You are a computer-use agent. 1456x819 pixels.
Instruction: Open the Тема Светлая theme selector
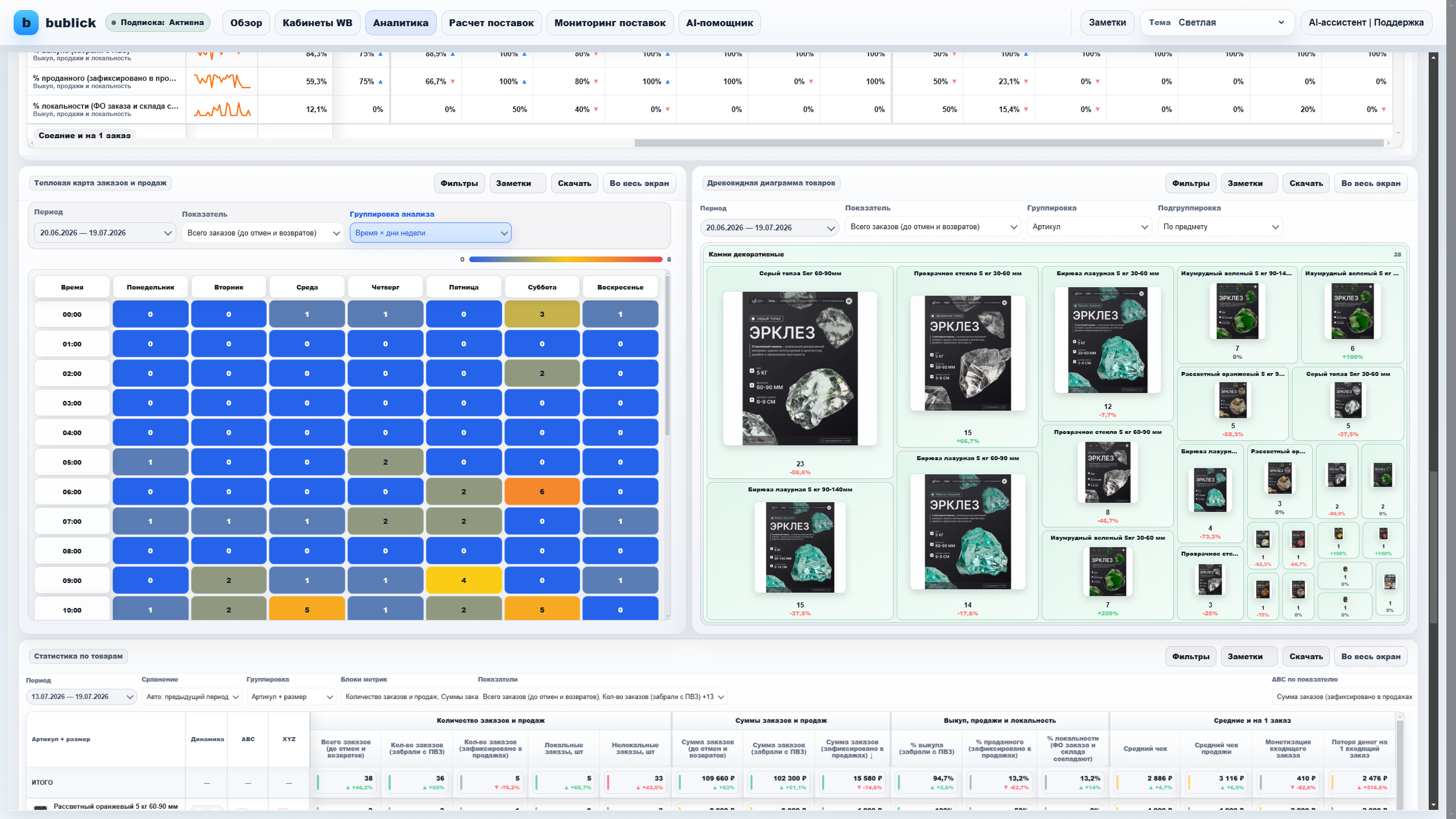coord(1217,23)
